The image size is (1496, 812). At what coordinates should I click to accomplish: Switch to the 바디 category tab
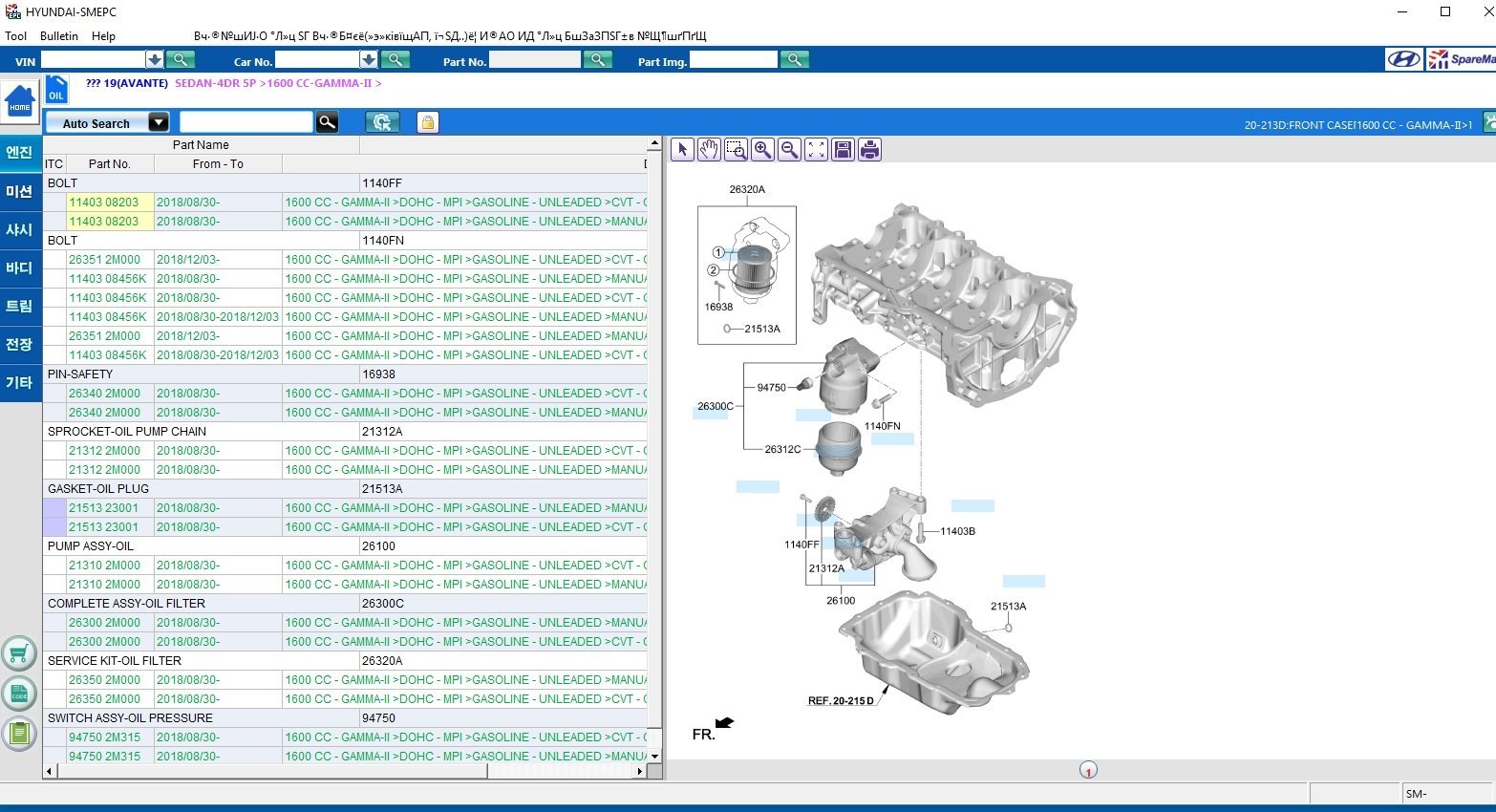[20, 268]
